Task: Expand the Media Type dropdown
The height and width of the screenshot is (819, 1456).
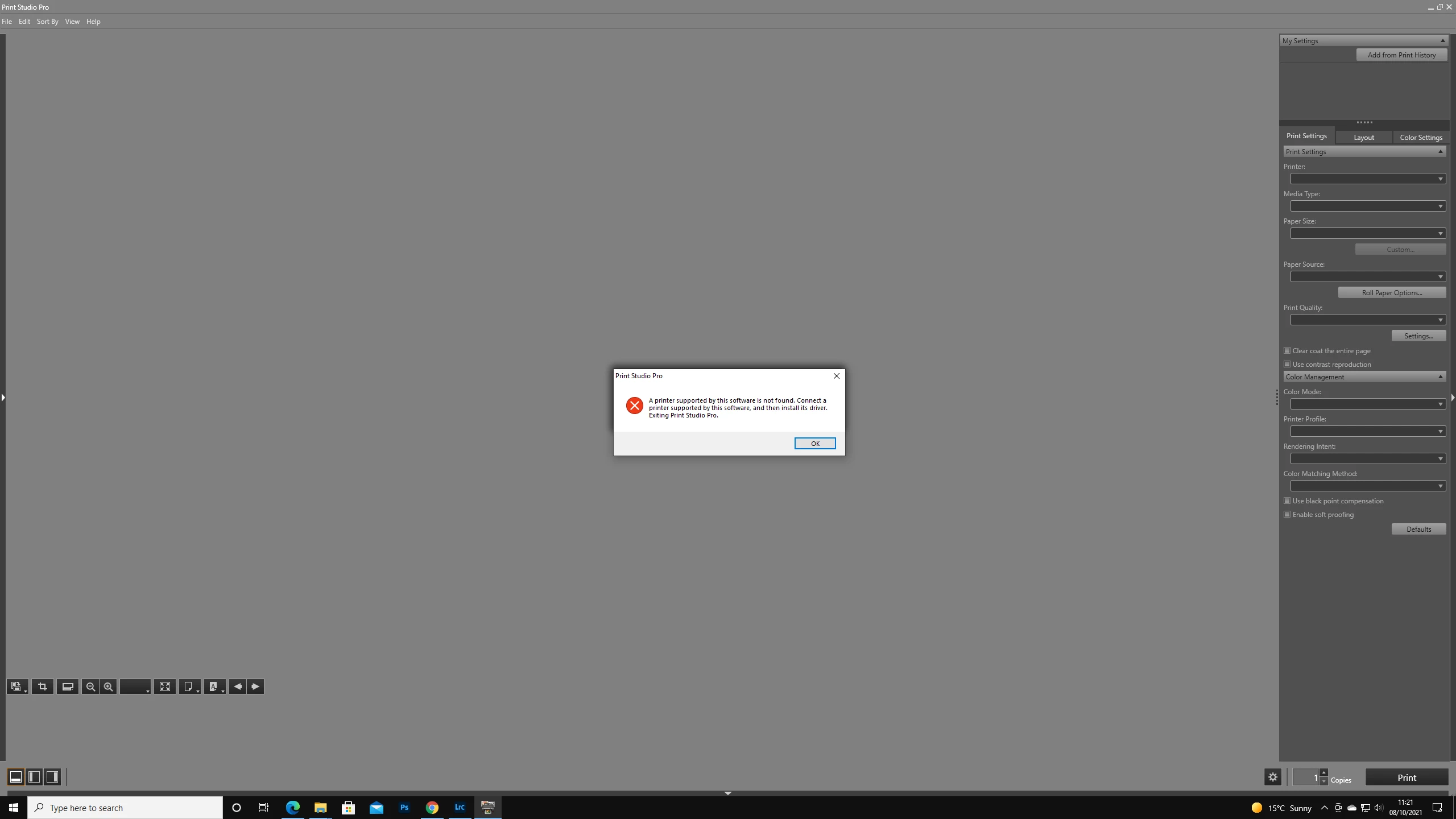Action: (1367, 206)
